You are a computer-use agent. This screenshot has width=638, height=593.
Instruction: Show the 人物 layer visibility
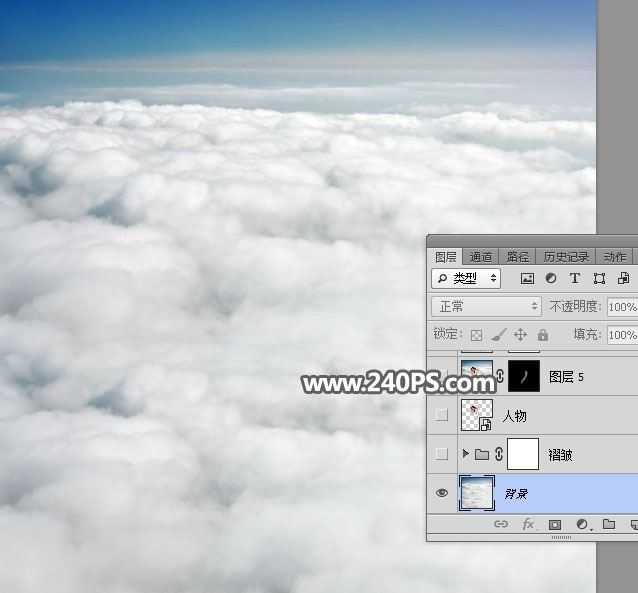[x=442, y=415]
